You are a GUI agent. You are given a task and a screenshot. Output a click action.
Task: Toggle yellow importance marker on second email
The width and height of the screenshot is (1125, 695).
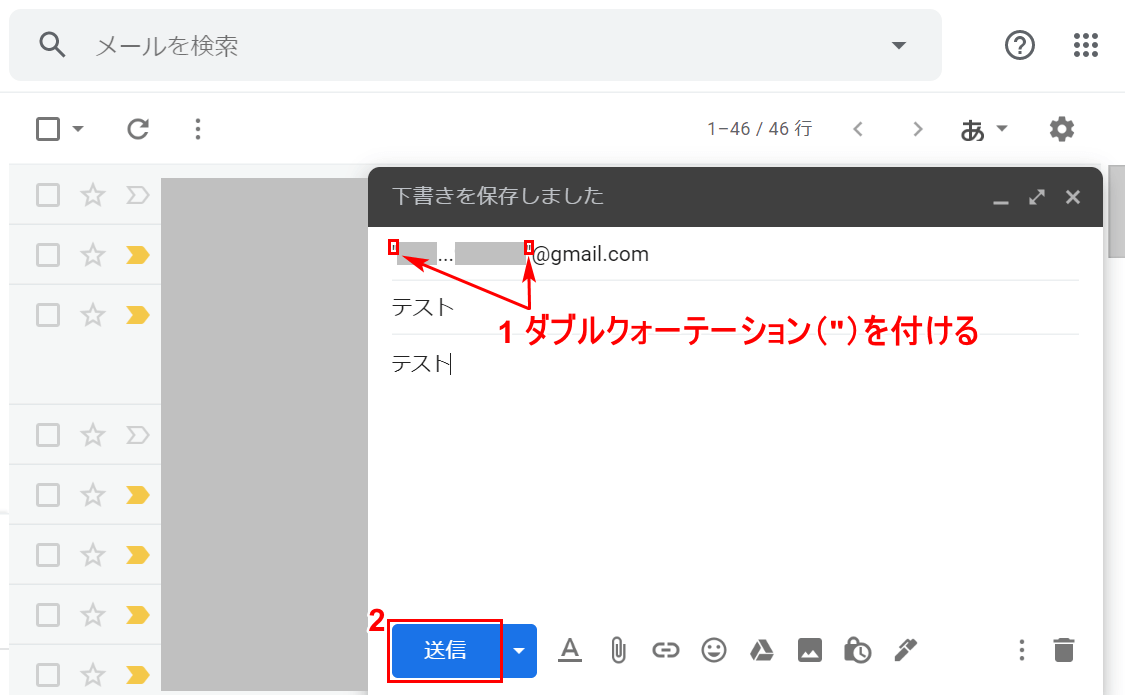click(138, 255)
